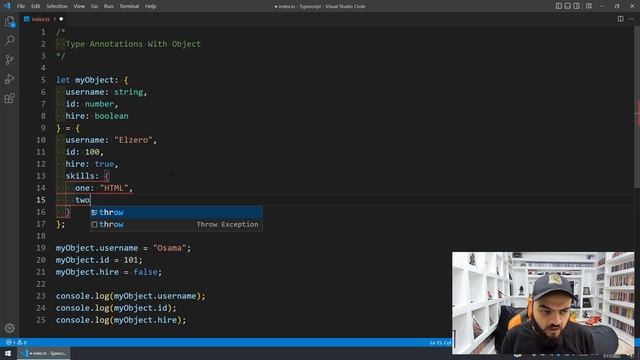This screenshot has width=640, height=360.
Task: Click the "Elzero" string value
Action: point(133,140)
